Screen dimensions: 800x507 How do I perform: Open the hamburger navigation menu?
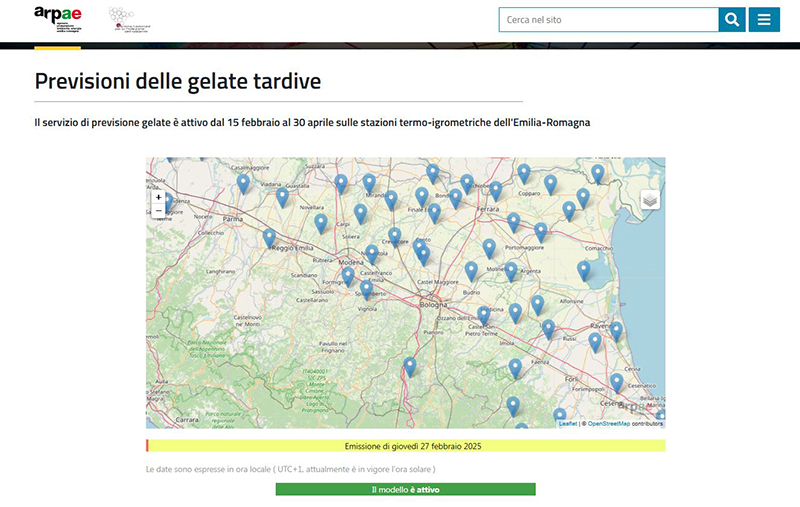[x=764, y=19]
